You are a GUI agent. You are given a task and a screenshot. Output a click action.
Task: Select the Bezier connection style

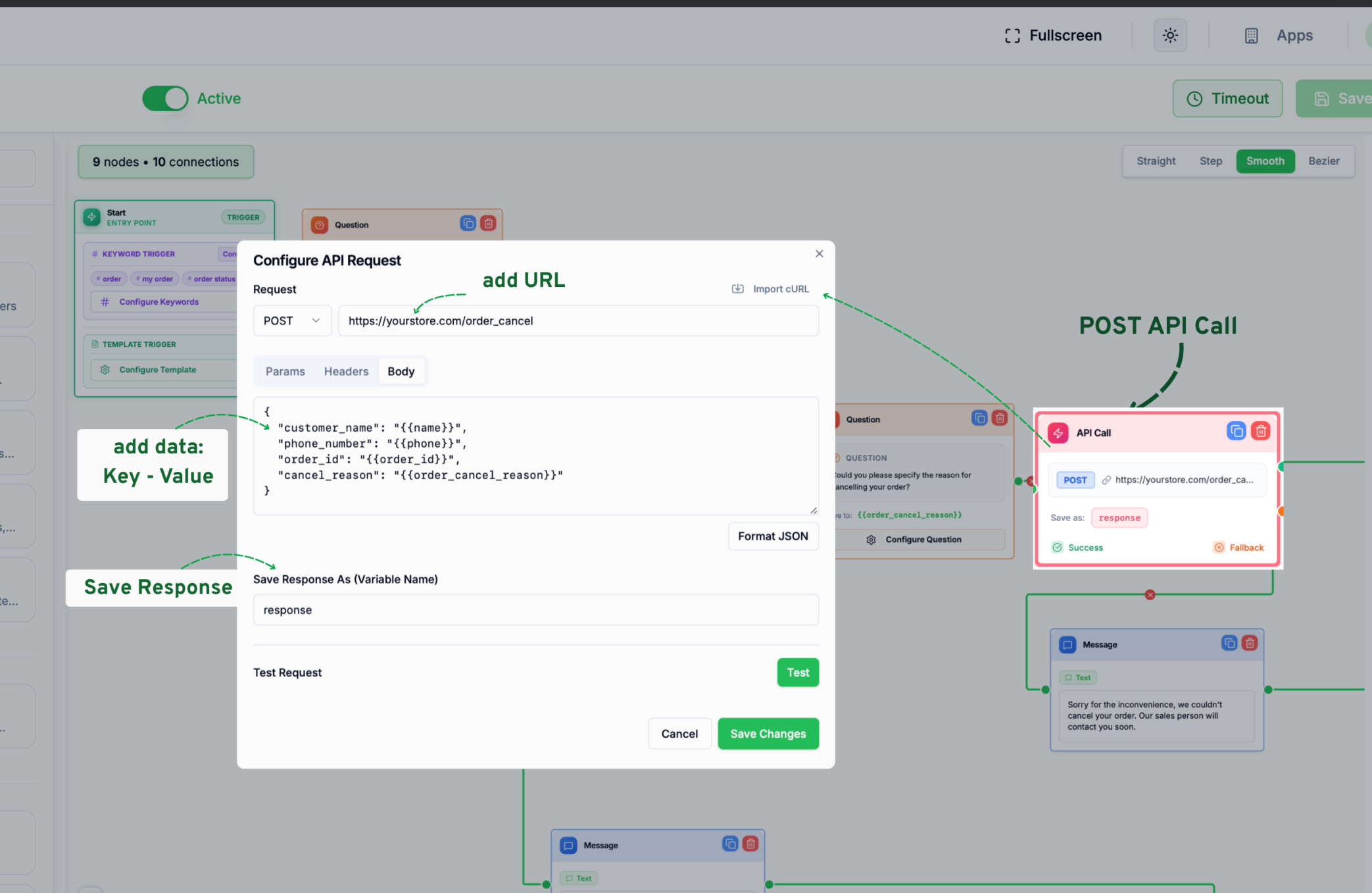(1323, 161)
